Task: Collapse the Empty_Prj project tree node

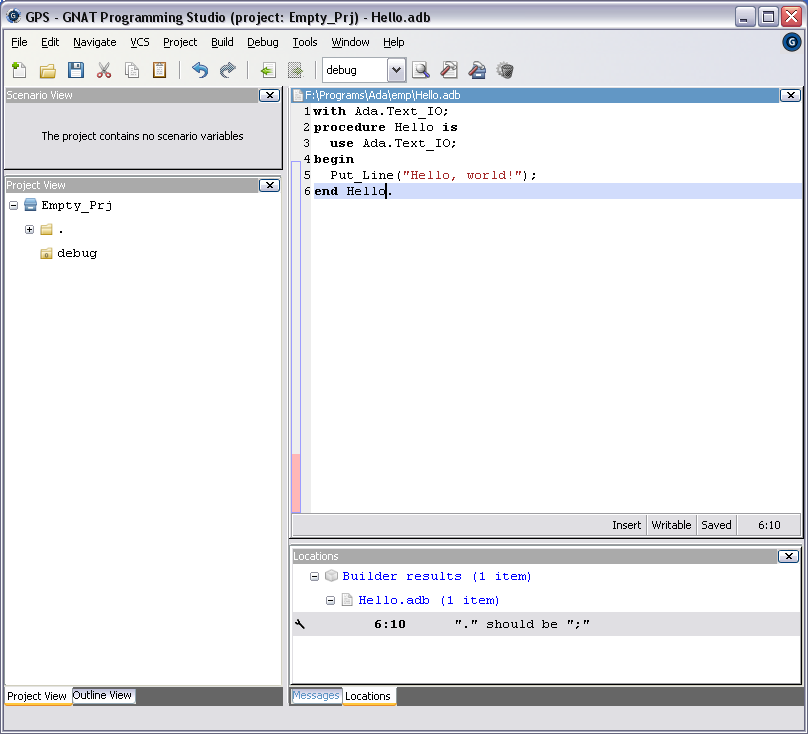Action: pyautogui.click(x=14, y=205)
